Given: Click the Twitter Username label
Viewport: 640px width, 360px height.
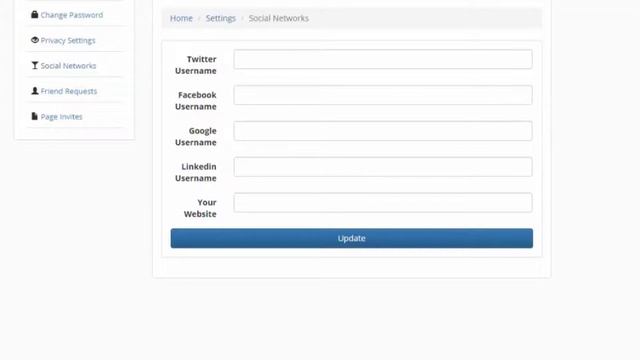Looking at the screenshot, I should click(196, 65).
